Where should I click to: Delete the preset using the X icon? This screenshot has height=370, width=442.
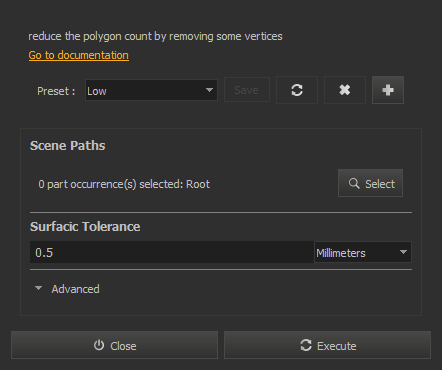tap(345, 90)
